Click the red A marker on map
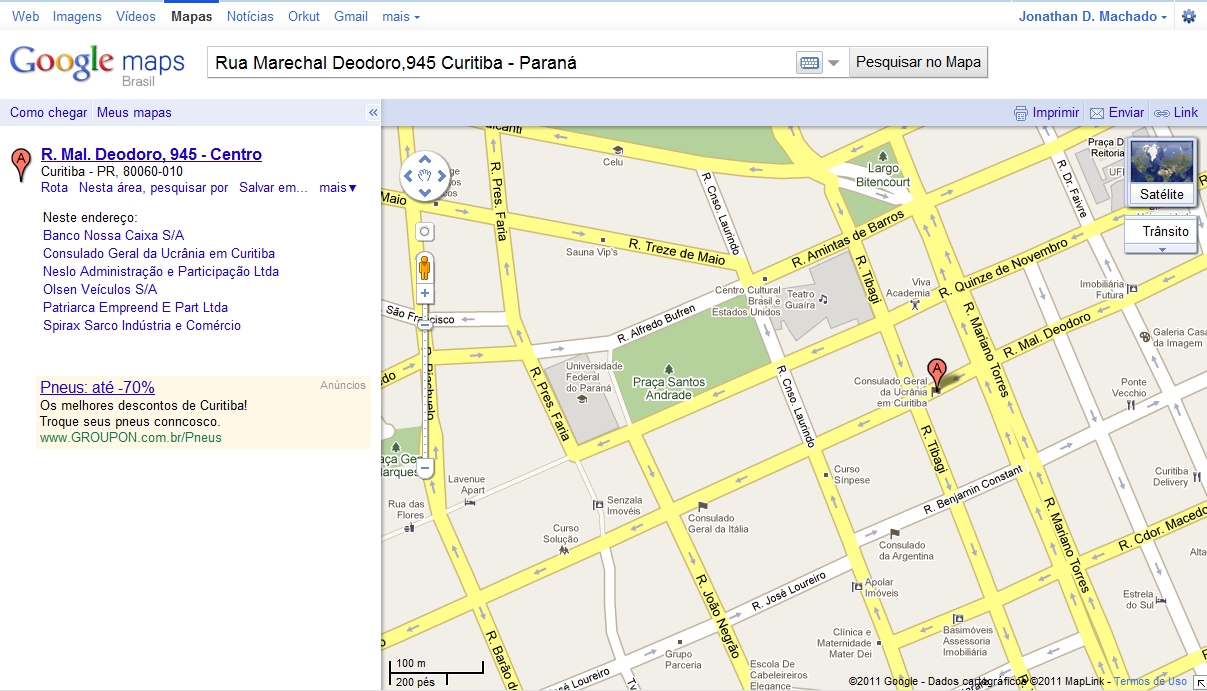Screen dimensions: 1207x691 point(936,374)
